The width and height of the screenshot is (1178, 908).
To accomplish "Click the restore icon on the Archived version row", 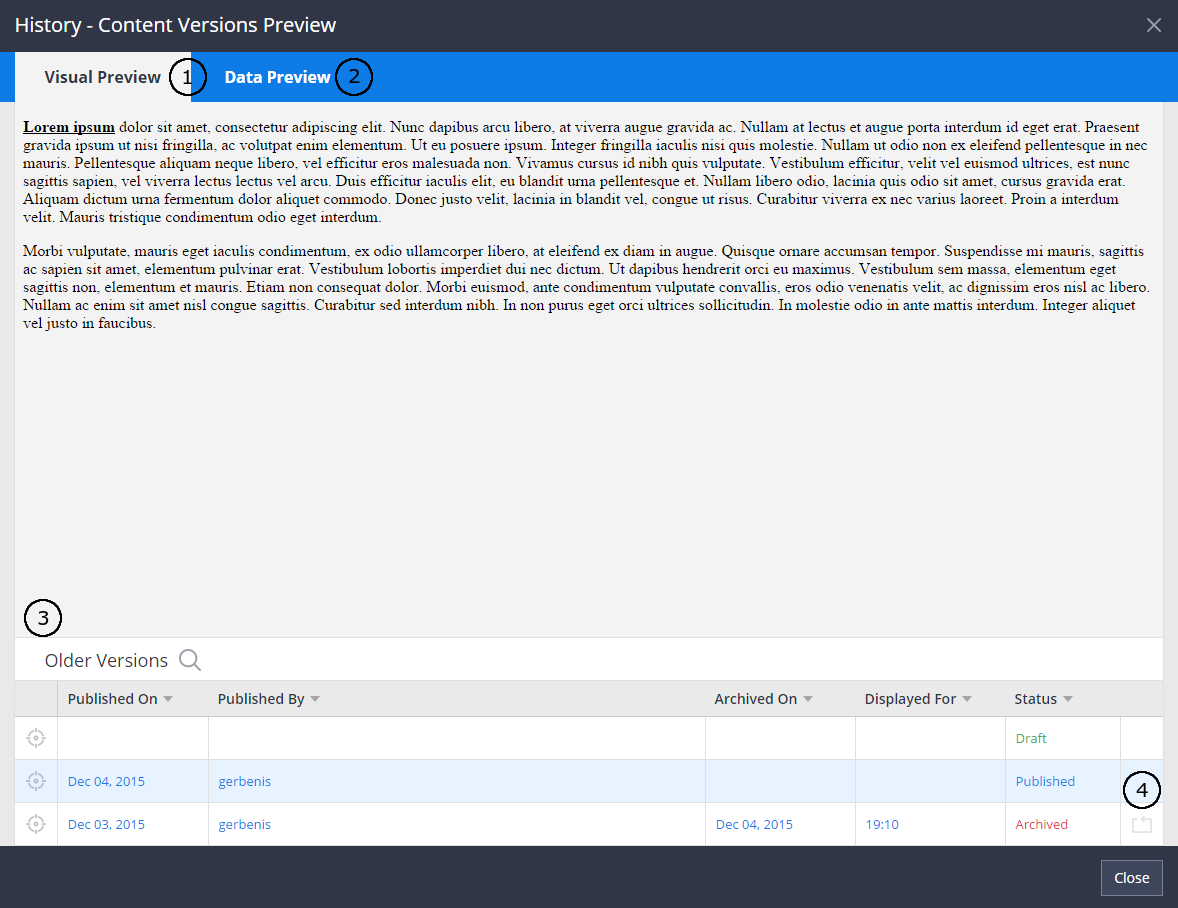I will coord(1141,824).
